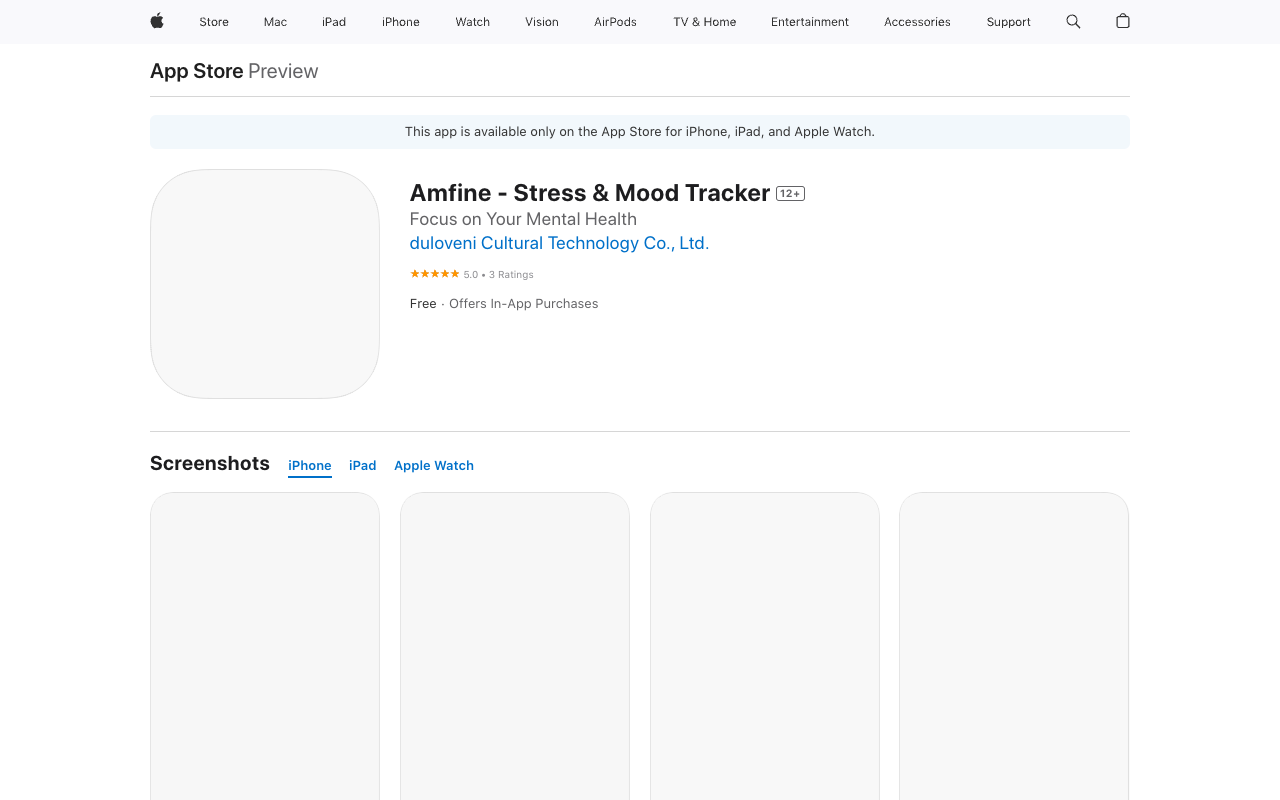Open the Store menu

coord(214,22)
